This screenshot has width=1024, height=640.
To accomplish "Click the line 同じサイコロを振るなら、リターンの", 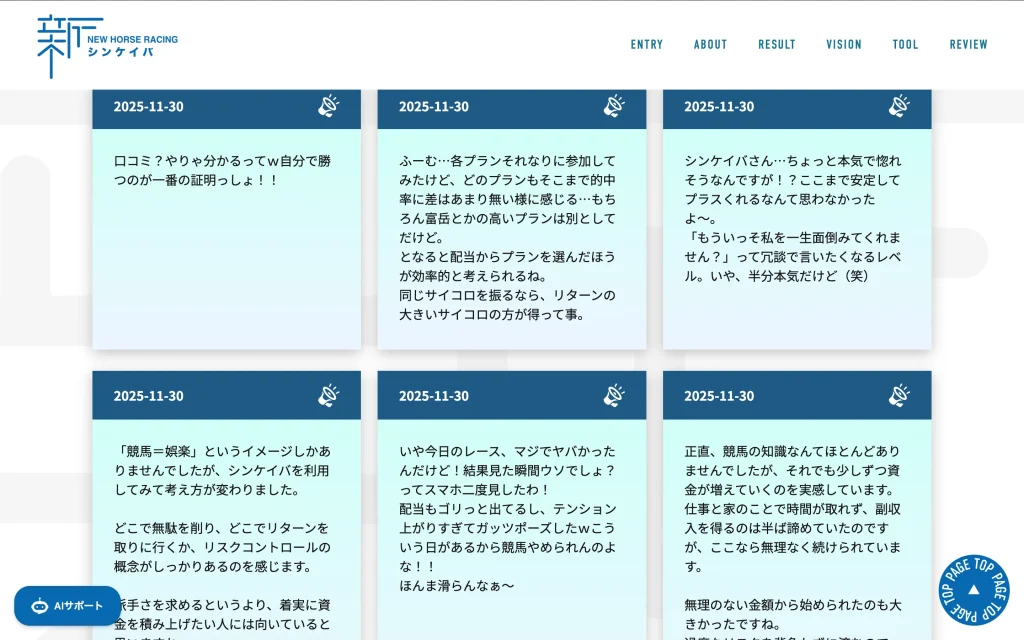I will [507, 295].
